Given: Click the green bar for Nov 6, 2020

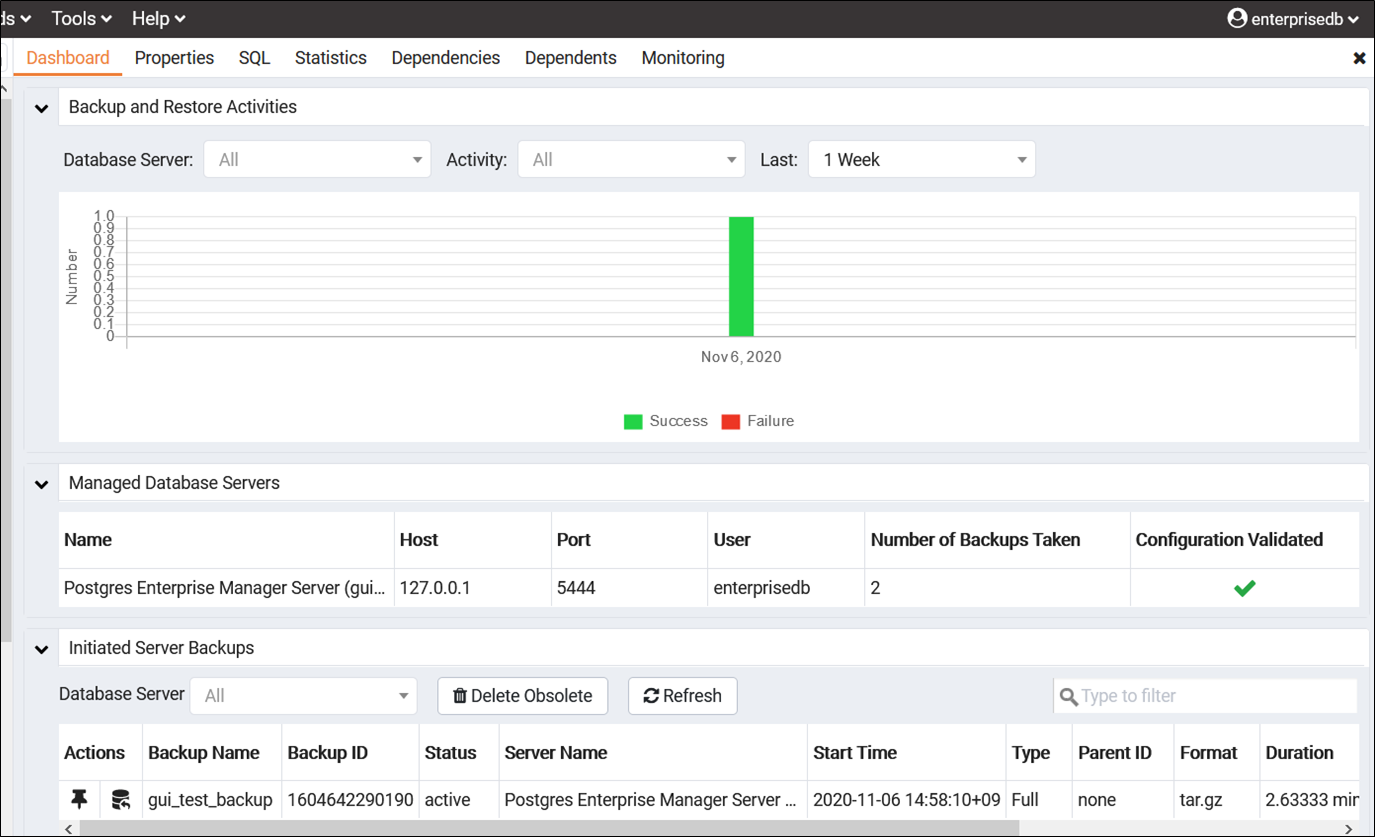Looking at the screenshot, I should pos(741,276).
